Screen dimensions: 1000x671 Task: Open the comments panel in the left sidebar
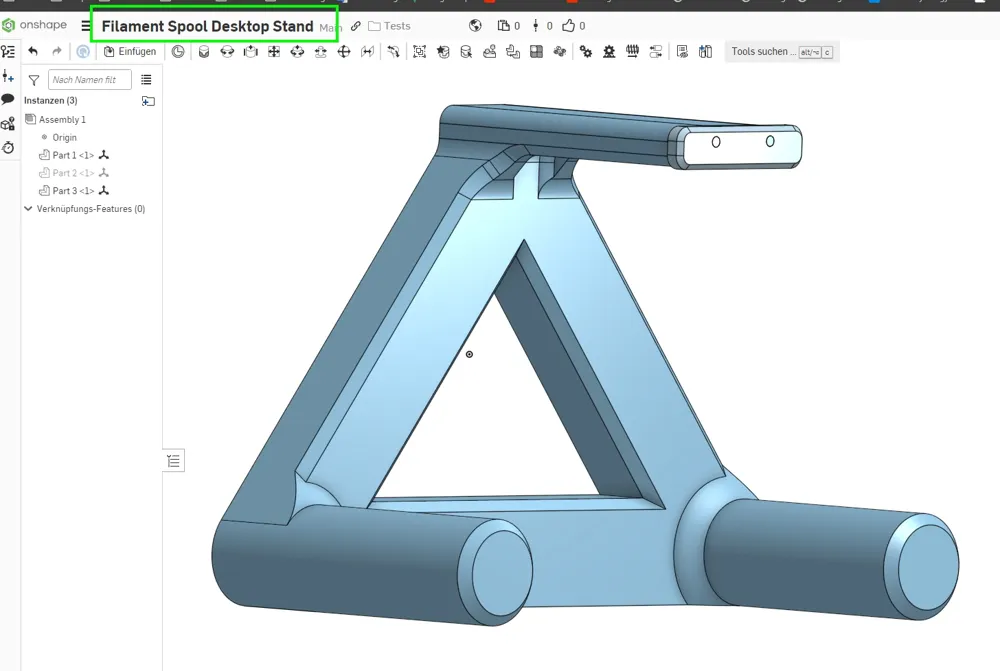pyautogui.click(x=8, y=100)
